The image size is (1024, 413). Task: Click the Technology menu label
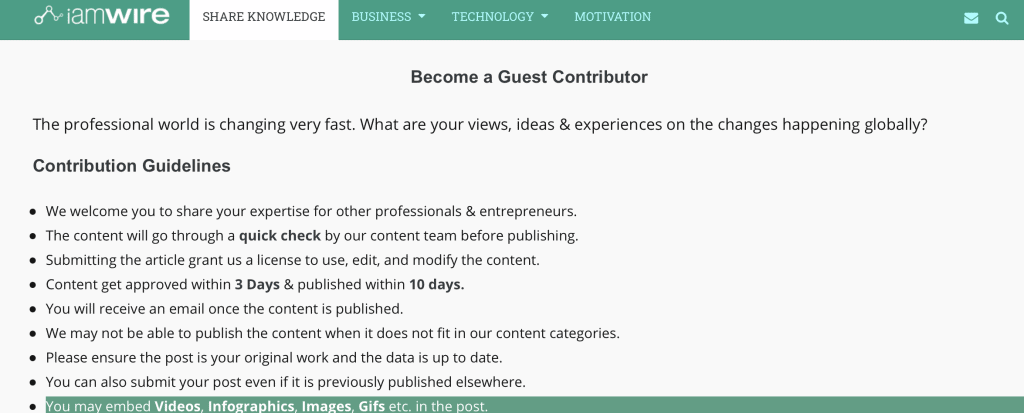[x=492, y=17]
